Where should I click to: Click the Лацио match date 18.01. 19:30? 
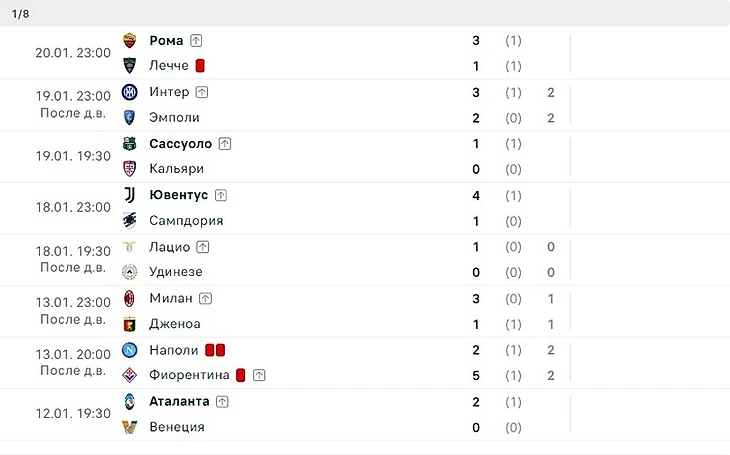point(73,251)
